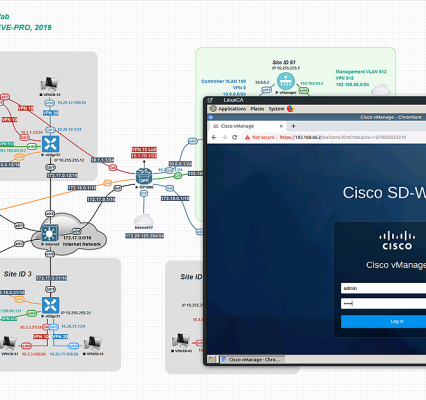Image resolution: width=426 pixels, height=400 pixels.
Task: Click the show desktop icon in bottom panel
Action: click(212, 359)
